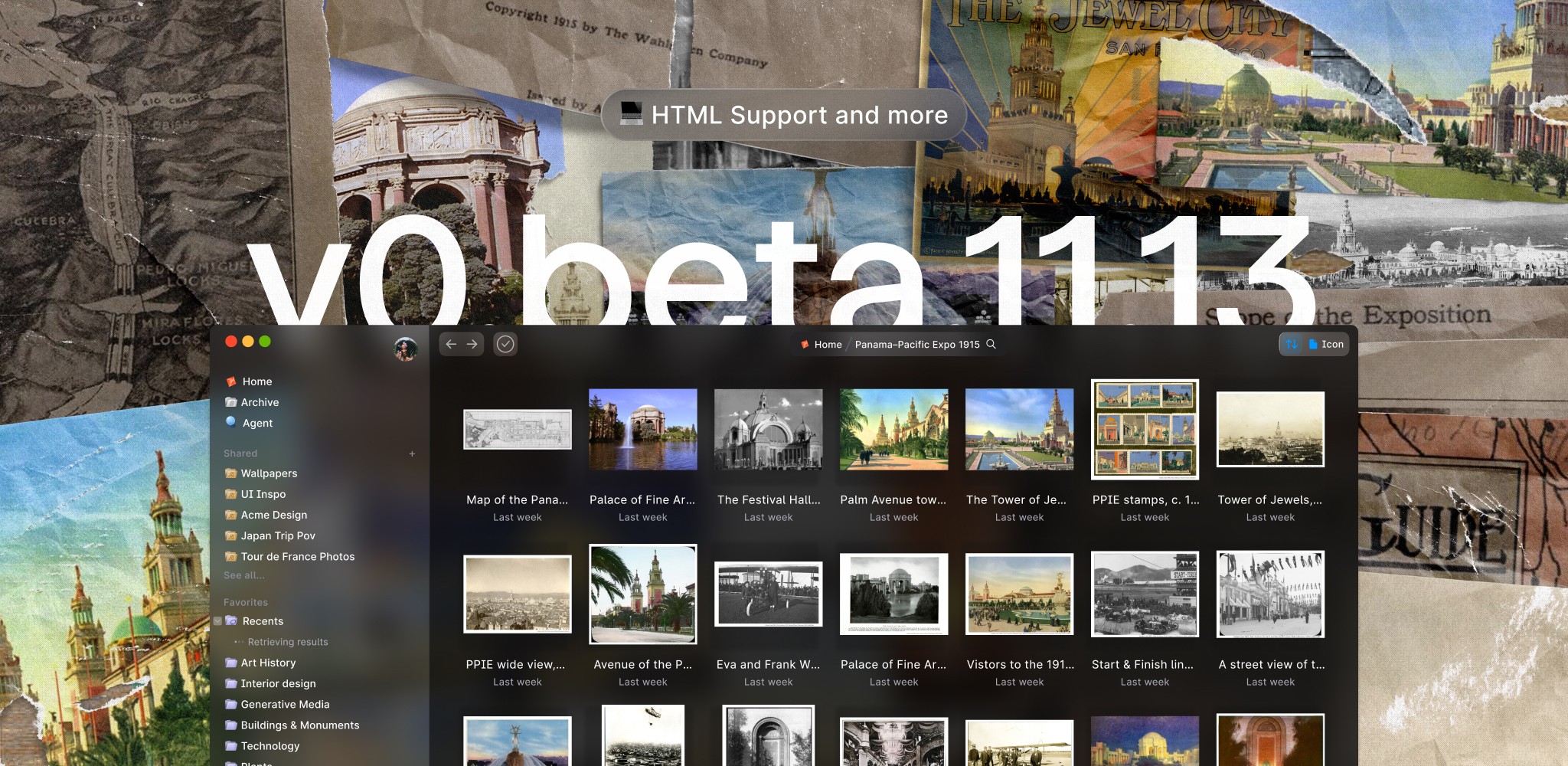This screenshot has width=1568, height=766.
Task: Click the Interior design folder icon
Action: [x=230, y=683]
